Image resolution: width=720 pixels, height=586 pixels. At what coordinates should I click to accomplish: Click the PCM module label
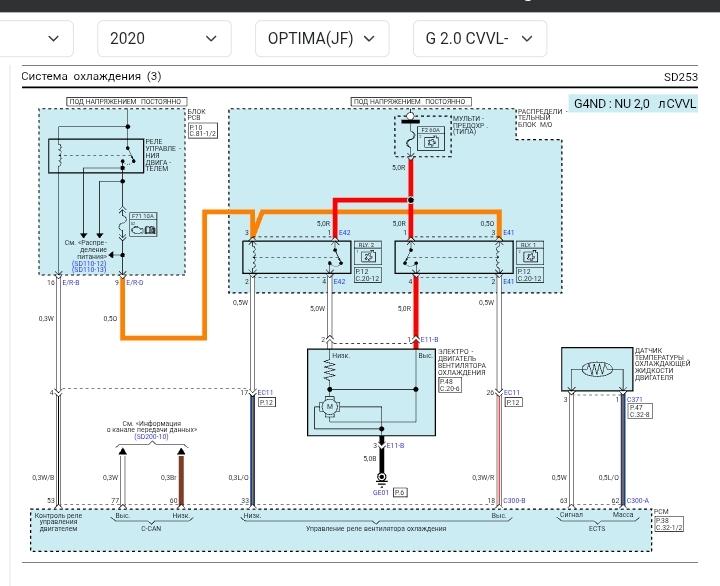click(x=661, y=512)
